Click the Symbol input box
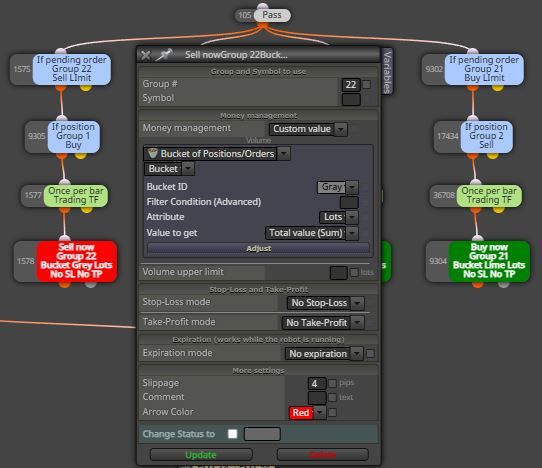This screenshot has height=468, width=542. (x=351, y=99)
